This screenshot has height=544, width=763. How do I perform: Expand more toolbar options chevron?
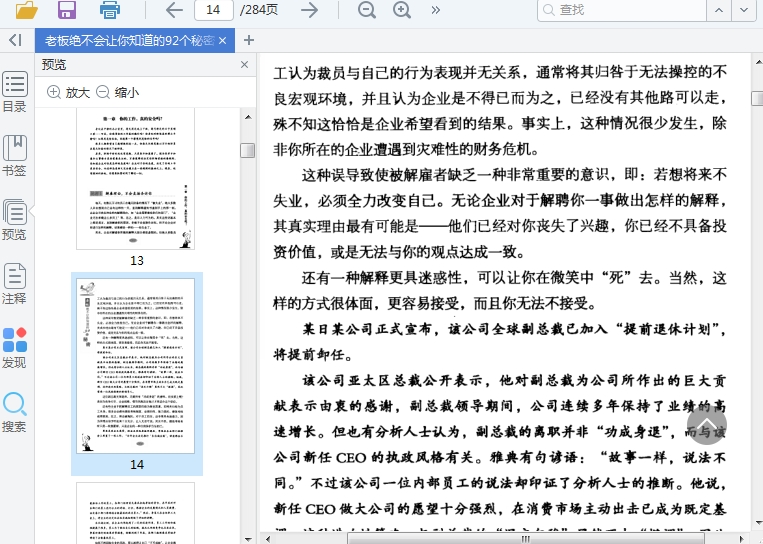tap(436, 10)
